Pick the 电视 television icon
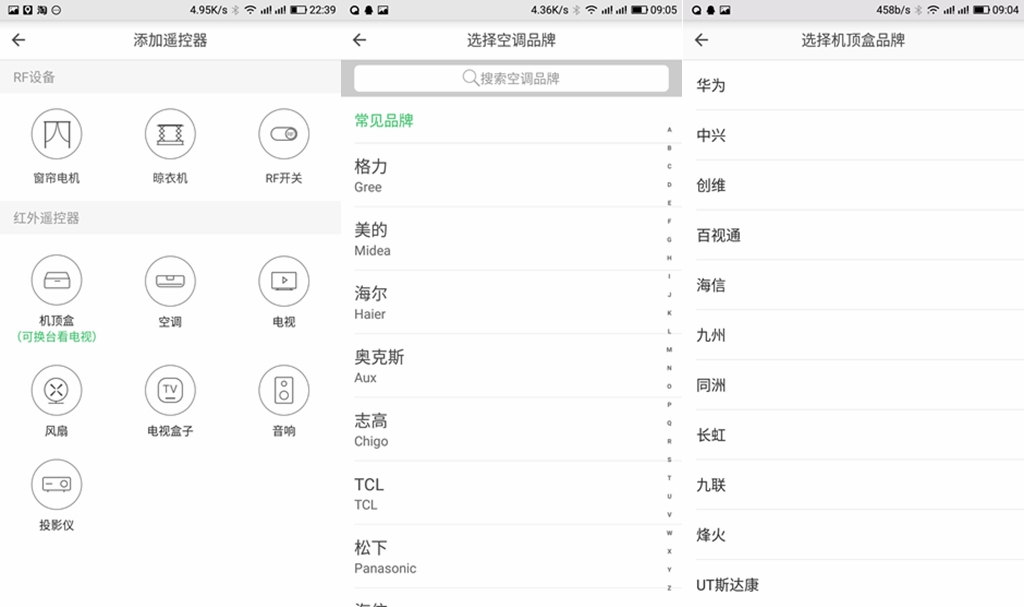The image size is (1024, 607). [x=283, y=280]
